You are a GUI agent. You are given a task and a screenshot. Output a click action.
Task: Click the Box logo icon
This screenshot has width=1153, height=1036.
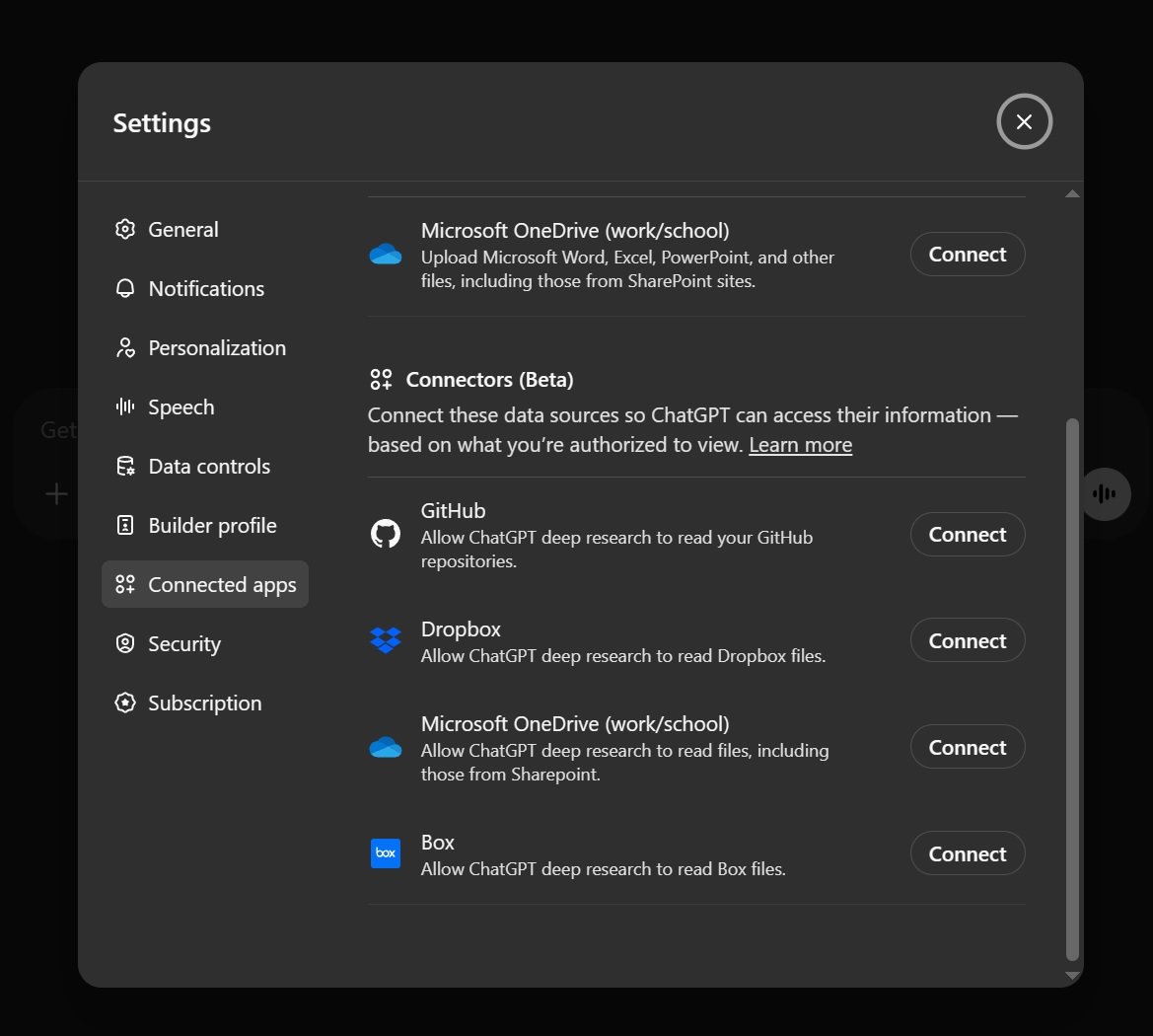point(385,853)
